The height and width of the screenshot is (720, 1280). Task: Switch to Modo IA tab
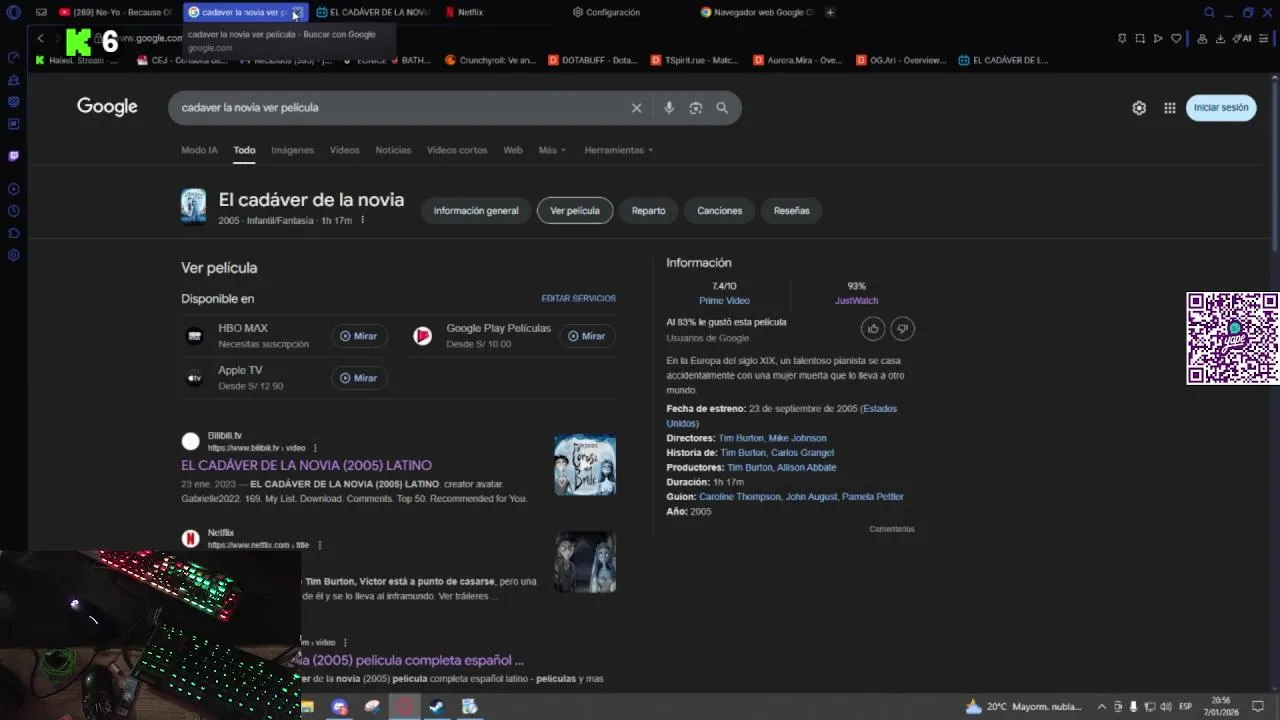[199, 150]
